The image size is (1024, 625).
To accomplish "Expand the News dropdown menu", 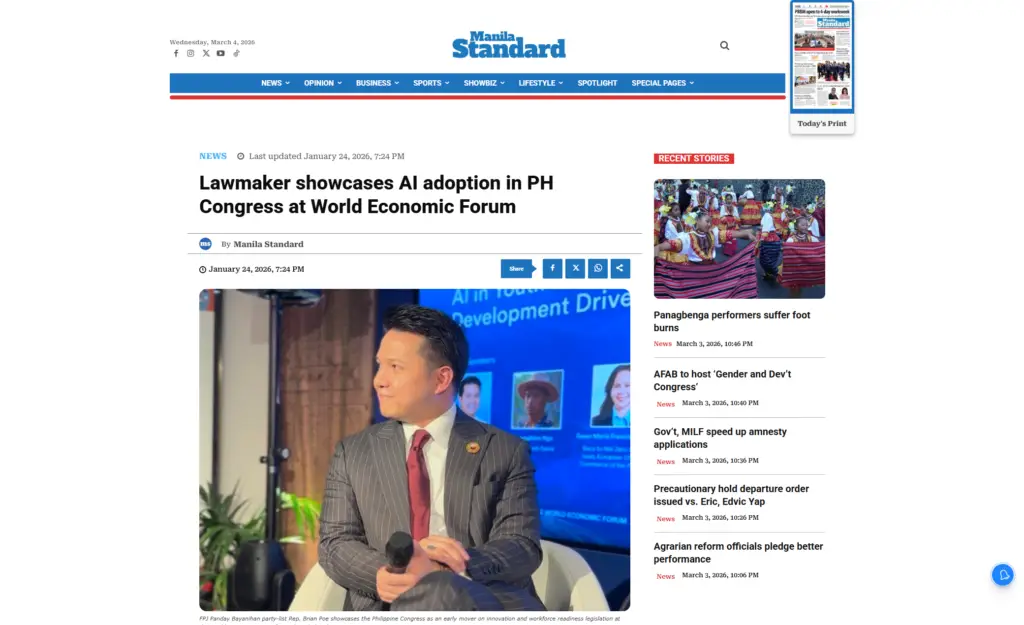I will point(276,83).
